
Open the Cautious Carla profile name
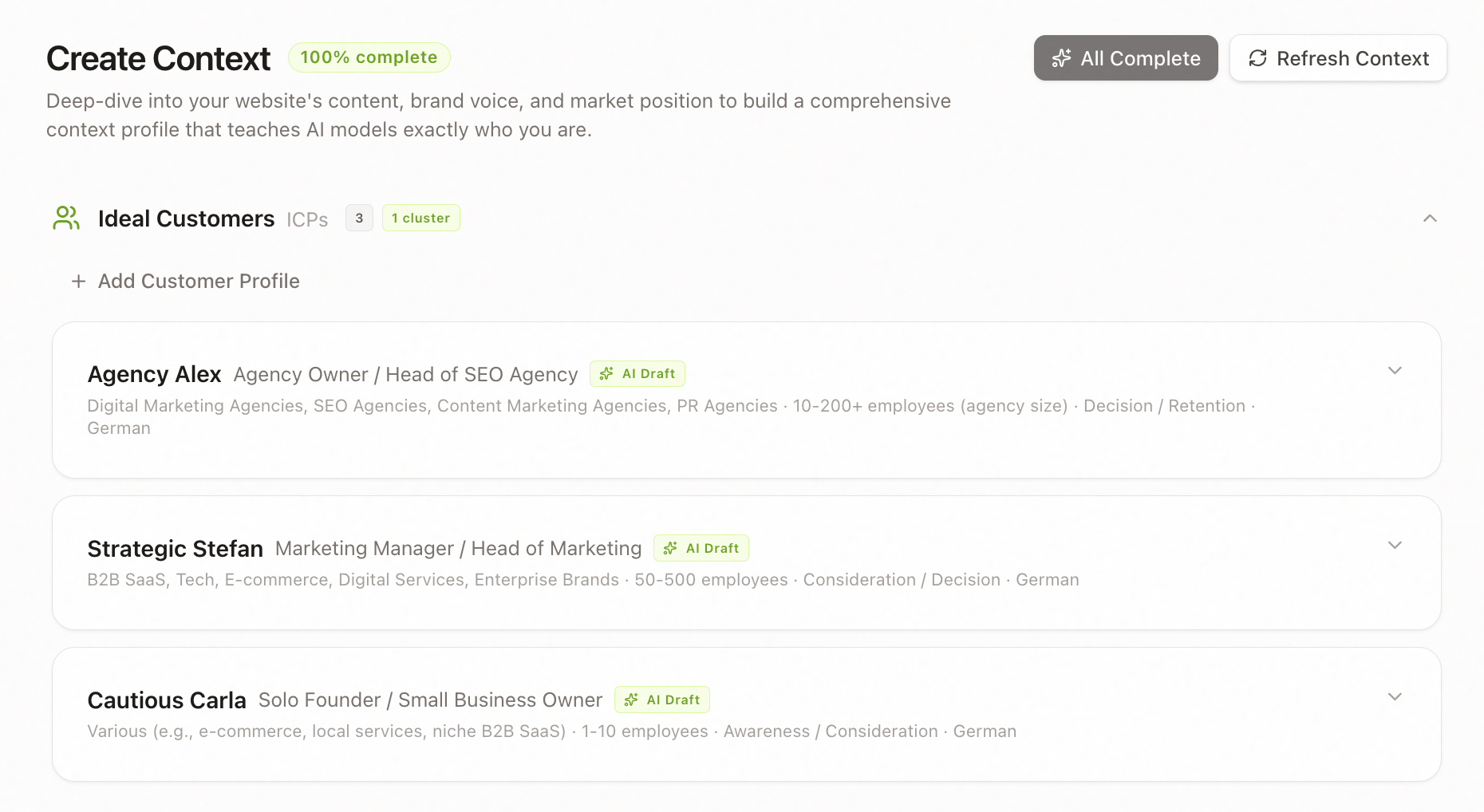coord(167,700)
